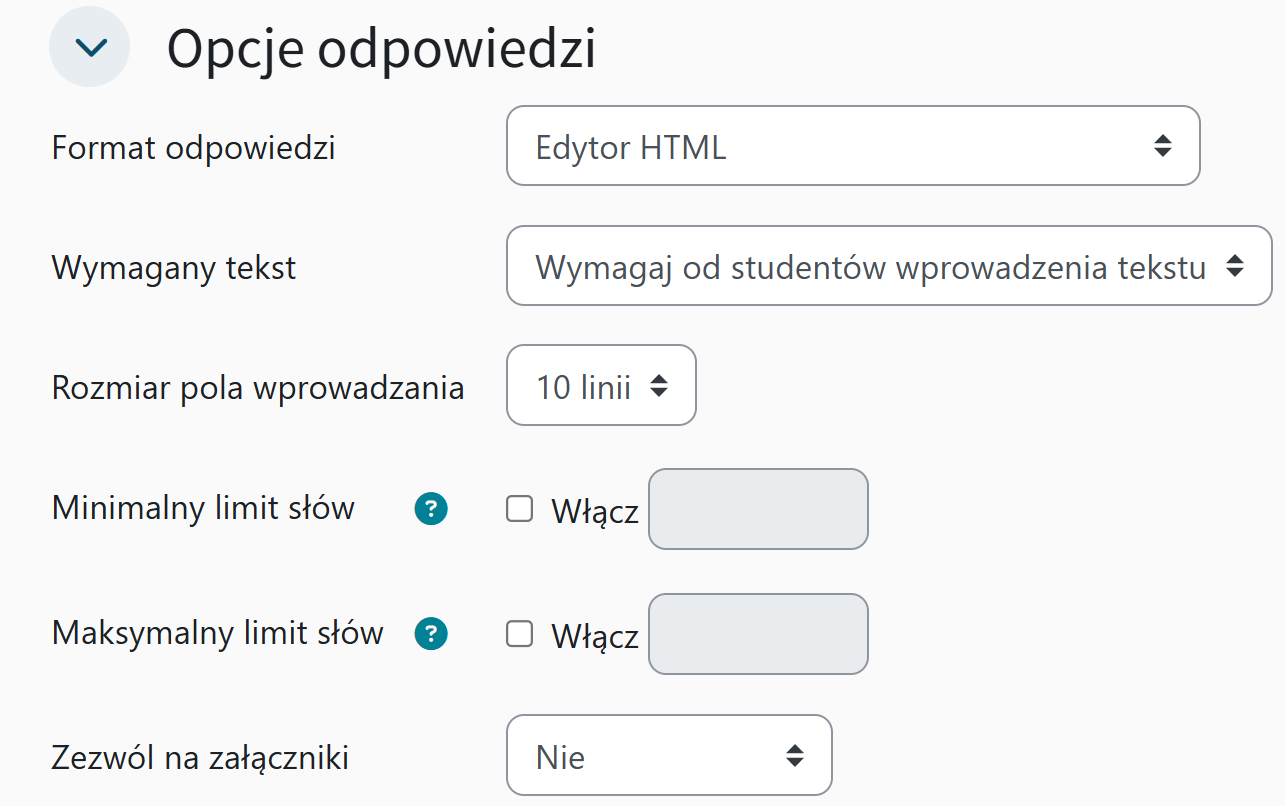Open the Format odpowiedzi dropdown showing Edytor HTML
This screenshot has height=806, width=1285.
853,145
